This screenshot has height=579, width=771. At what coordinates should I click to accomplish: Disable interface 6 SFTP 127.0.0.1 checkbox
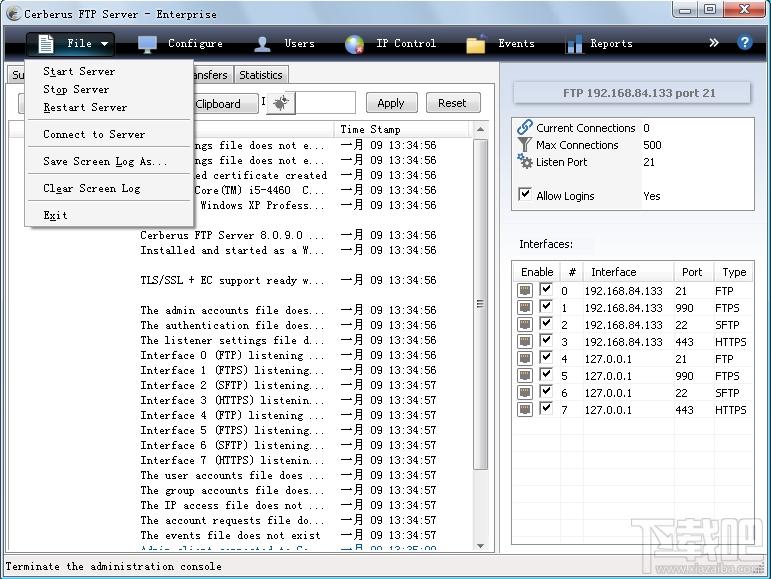[x=546, y=391]
